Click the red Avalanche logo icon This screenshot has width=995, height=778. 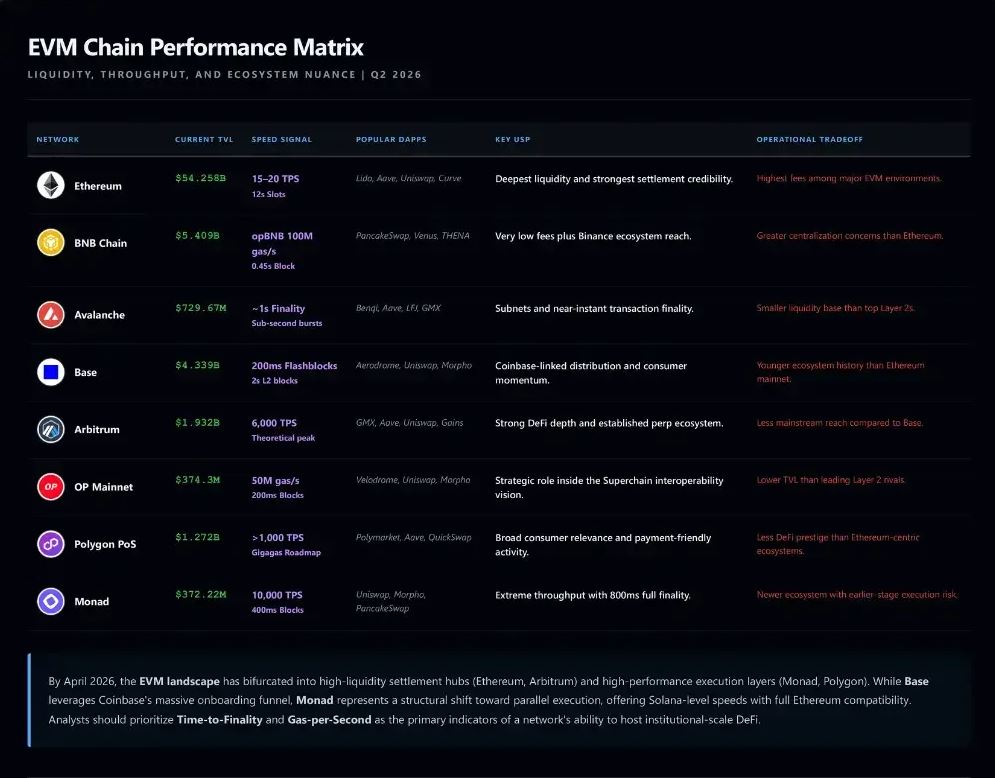pos(51,315)
